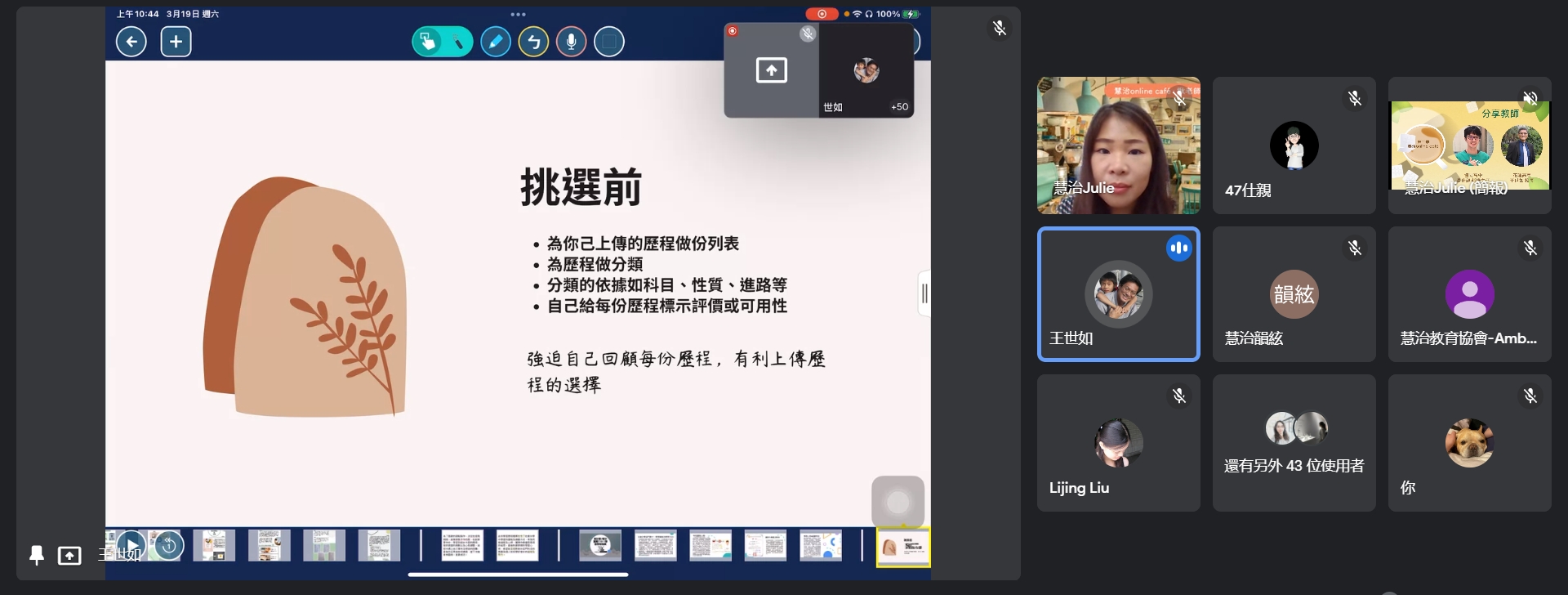The width and height of the screenshot is (1568, 595).
Task: Click the home indicator bar at bottom
Action: [518, 575]
